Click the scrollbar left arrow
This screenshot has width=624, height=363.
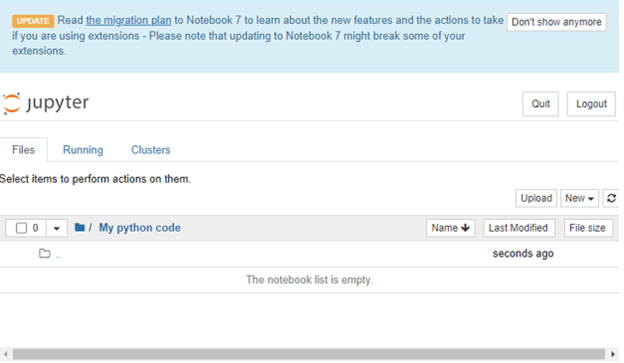click(6, 354)
